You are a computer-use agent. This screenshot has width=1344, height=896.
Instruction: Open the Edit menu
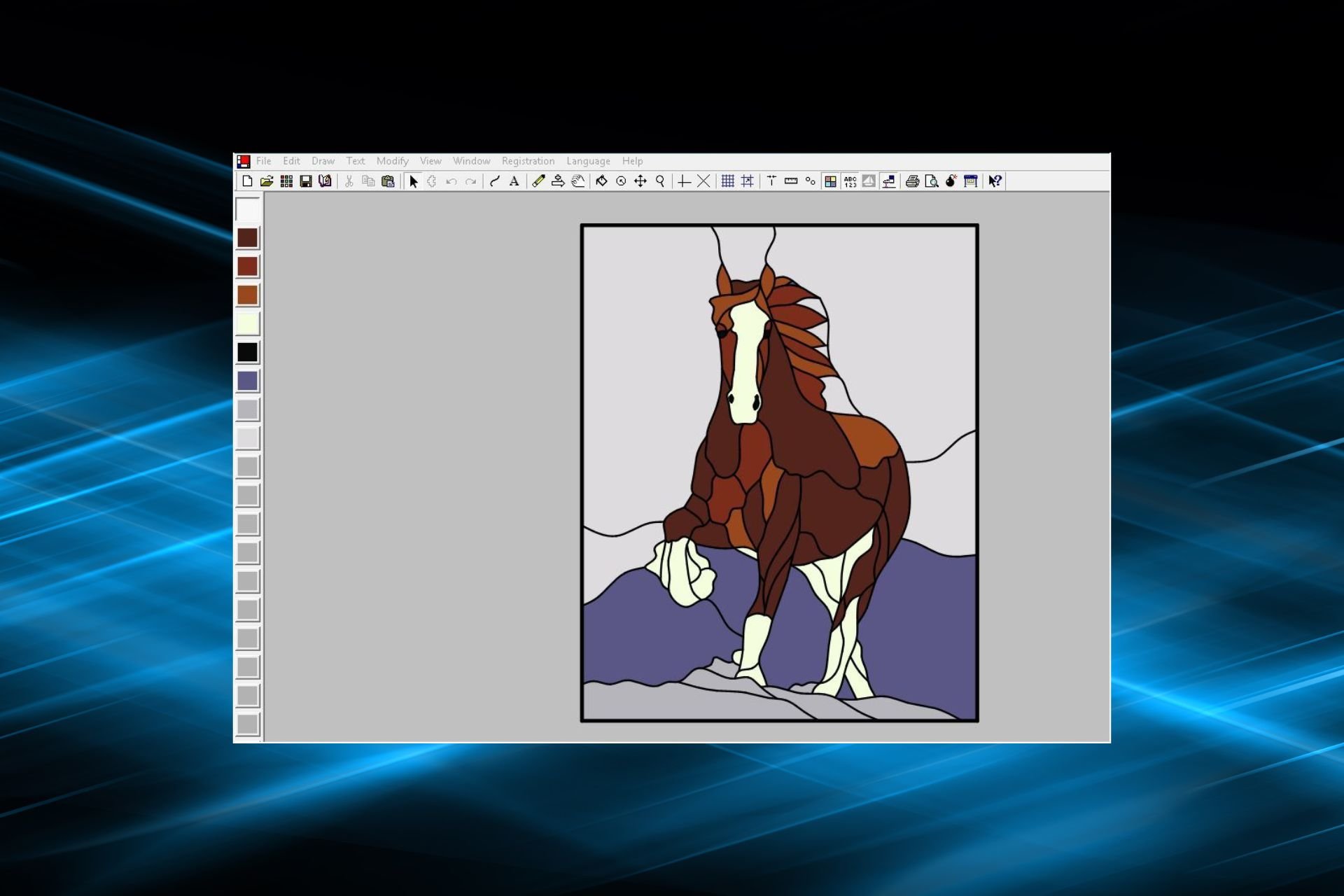pos(291,161)
